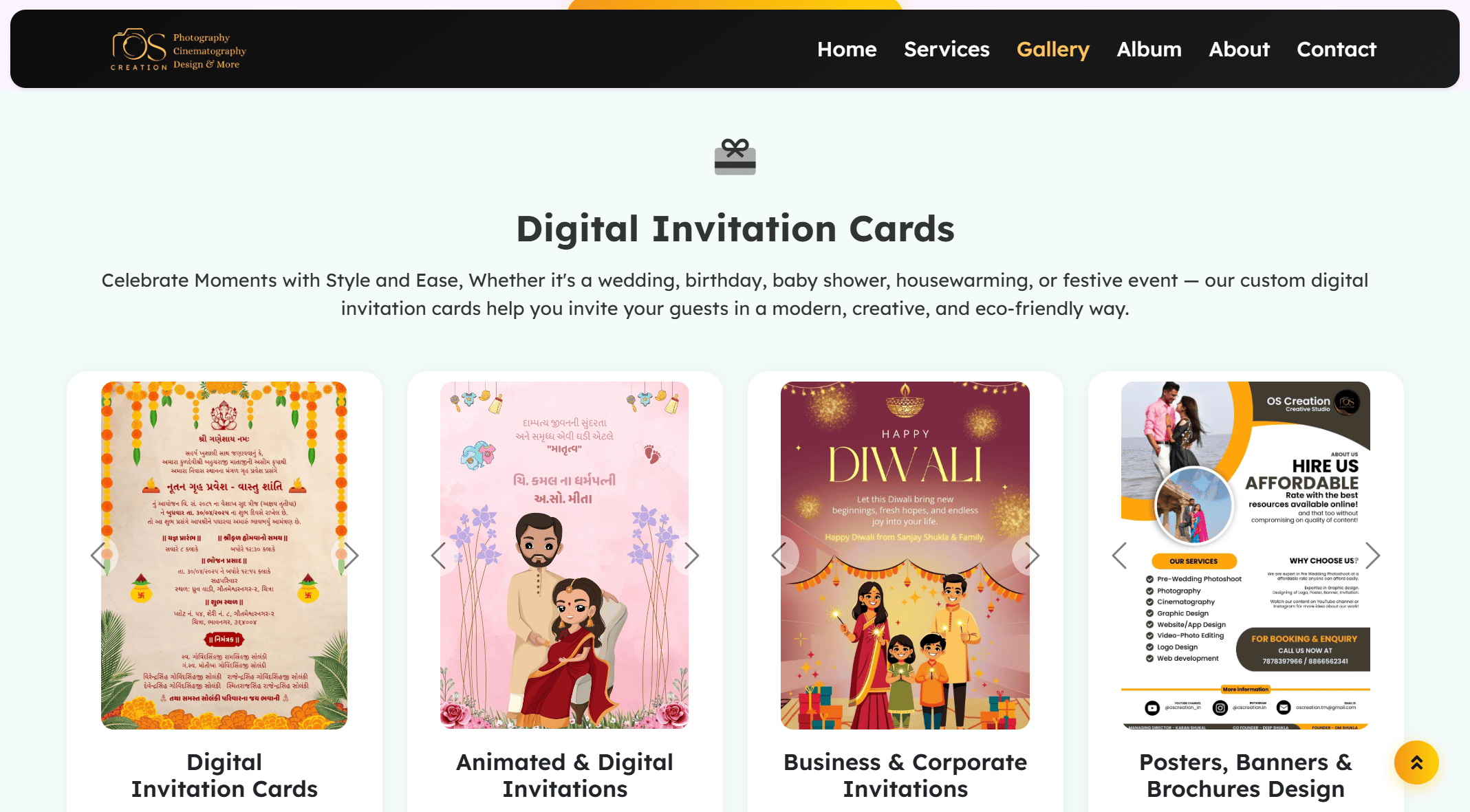This screenshot has height=812, width=1470.
Task: Open the Contact page link
Action: pyautogui.click(x=1336, y=50)
